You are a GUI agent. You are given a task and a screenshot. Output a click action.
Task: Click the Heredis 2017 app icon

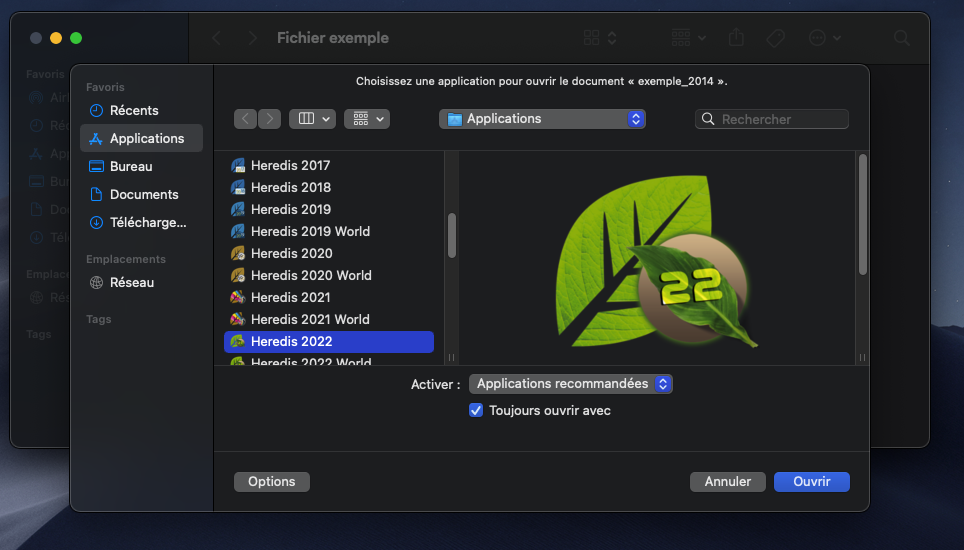[x=238, y=166]
